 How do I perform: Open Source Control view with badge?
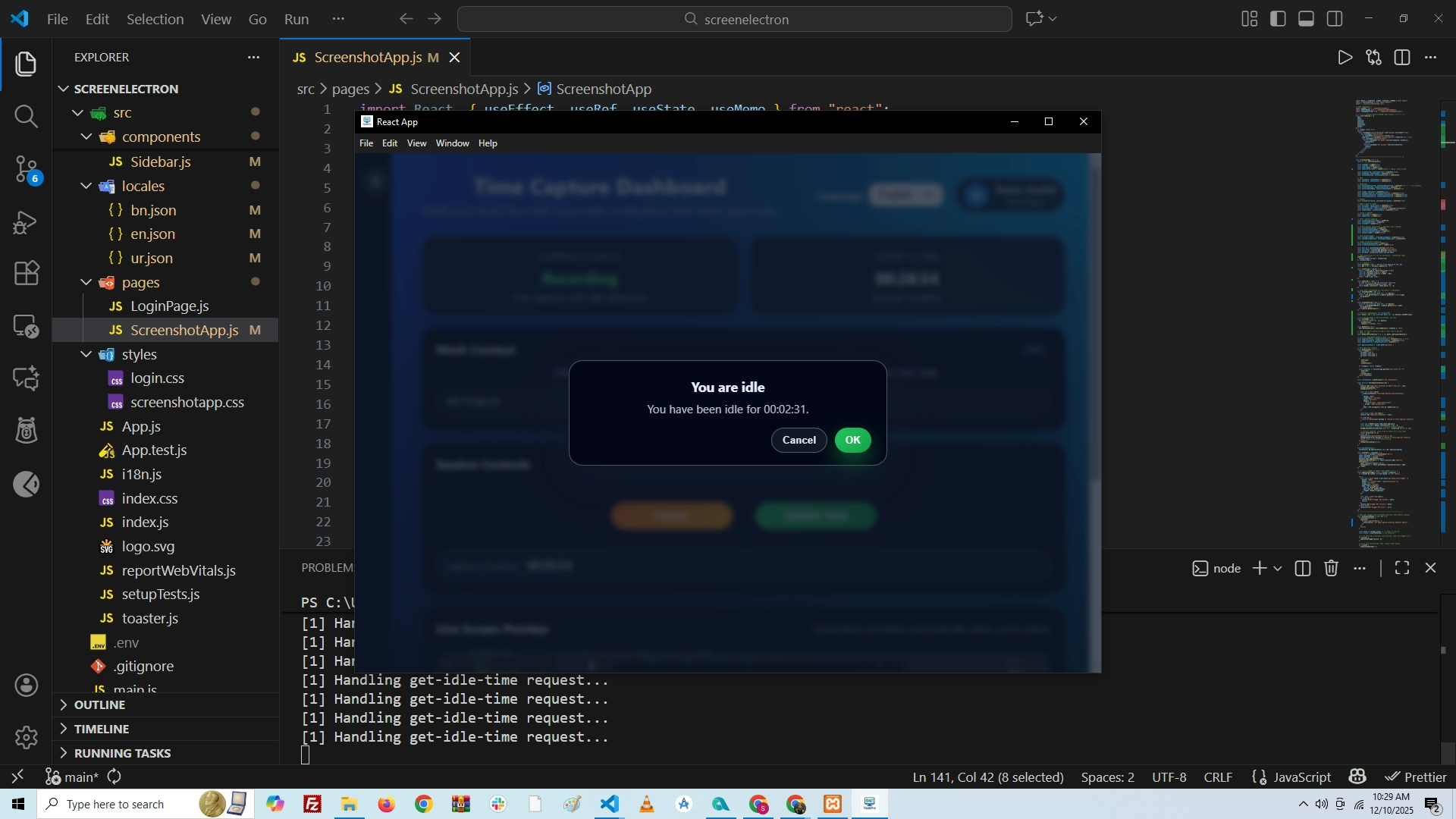[x=26, y=168]
